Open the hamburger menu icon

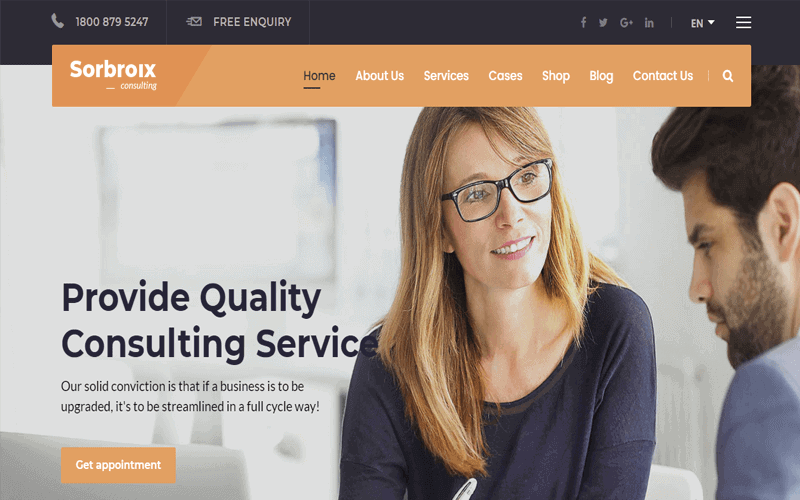(743, 22)
